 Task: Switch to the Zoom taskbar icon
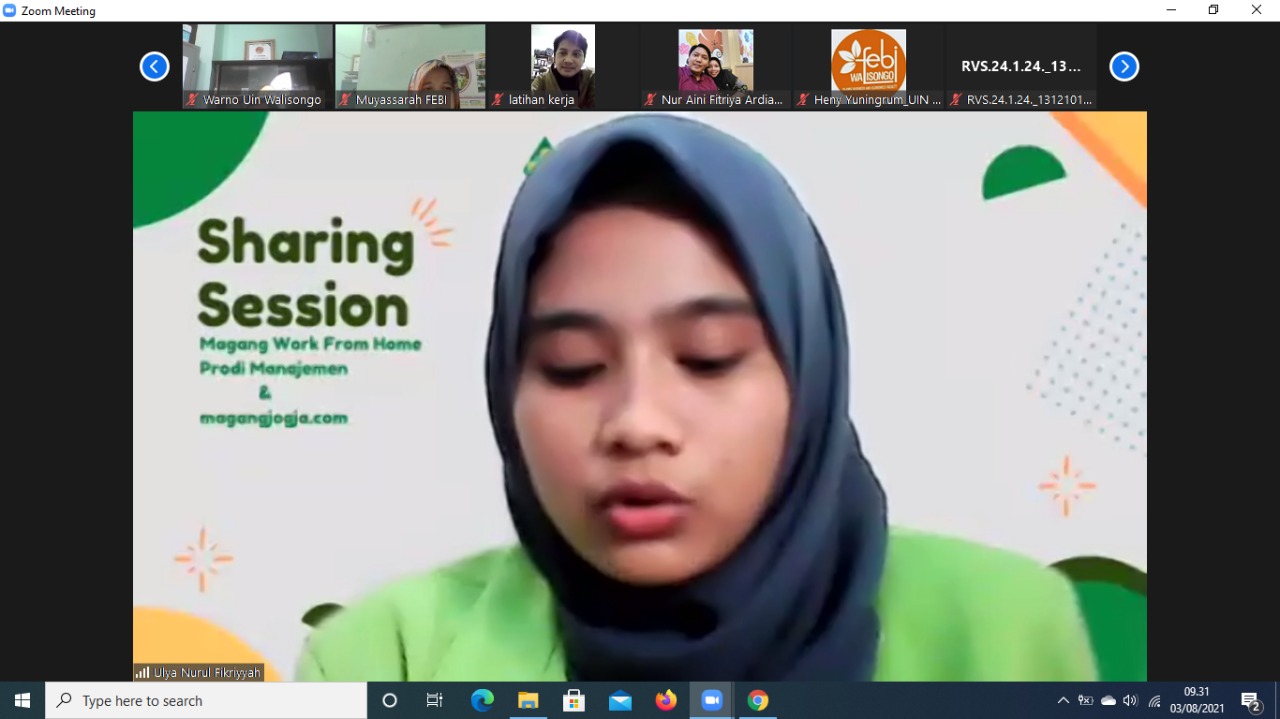click(x=712, y=700)
